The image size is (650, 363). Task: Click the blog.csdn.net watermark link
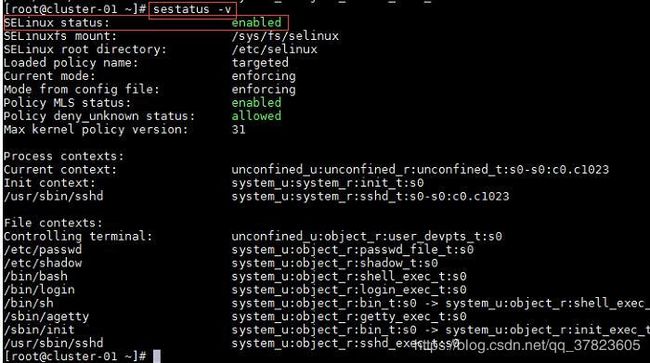[x=526, y=345]
